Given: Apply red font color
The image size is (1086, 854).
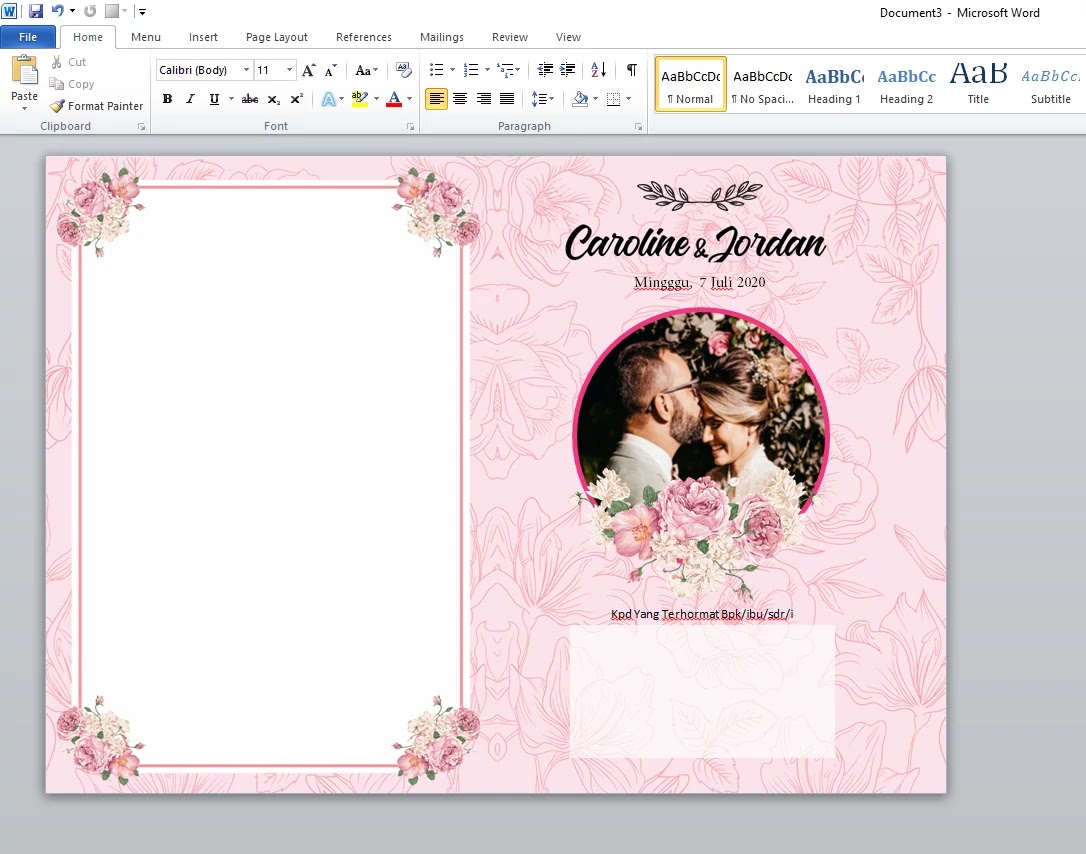Looking at the screenshot, I should 394,99.
